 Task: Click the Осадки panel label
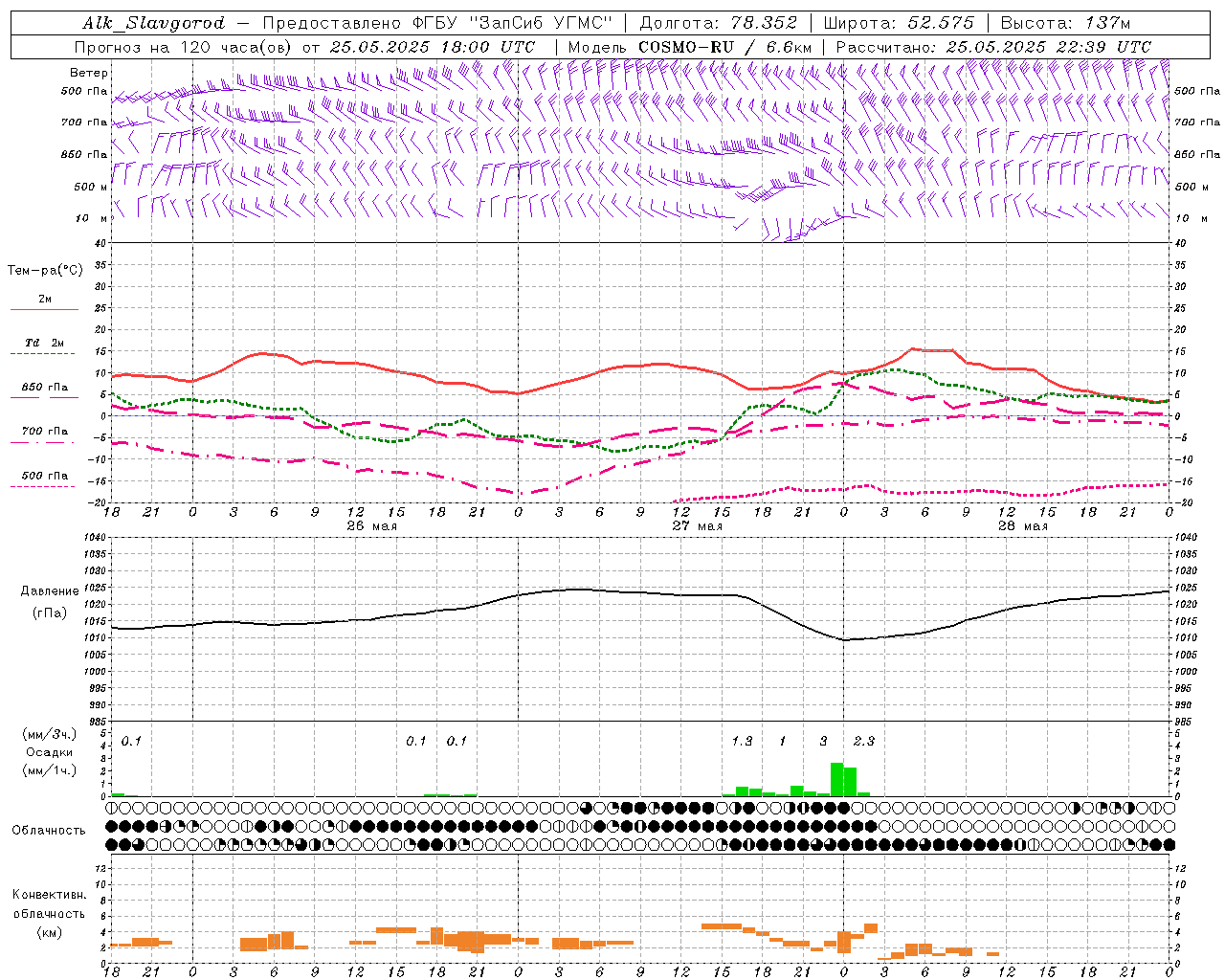click(50, 752)
